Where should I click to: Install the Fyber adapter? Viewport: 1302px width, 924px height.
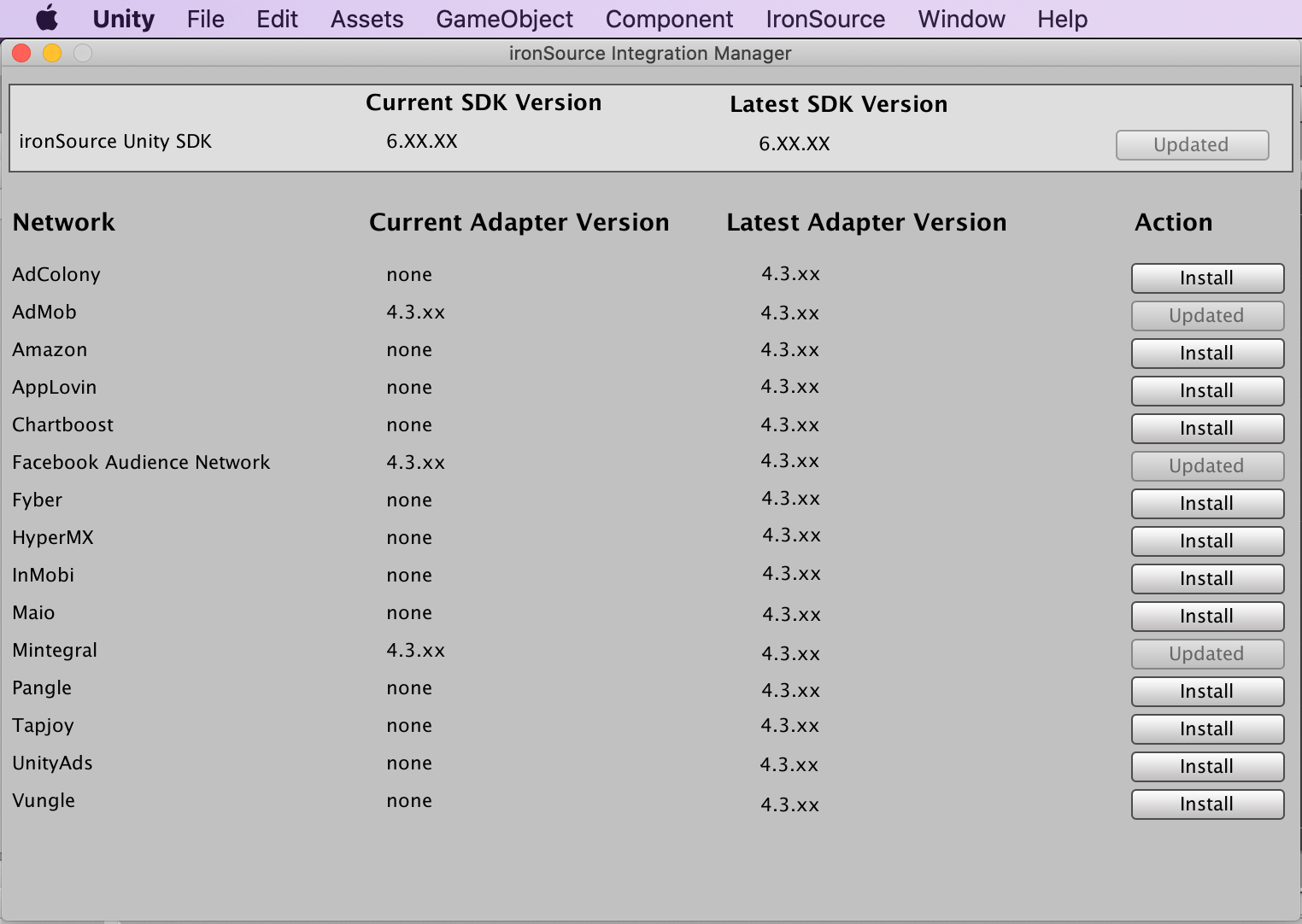pos(1207,504)
